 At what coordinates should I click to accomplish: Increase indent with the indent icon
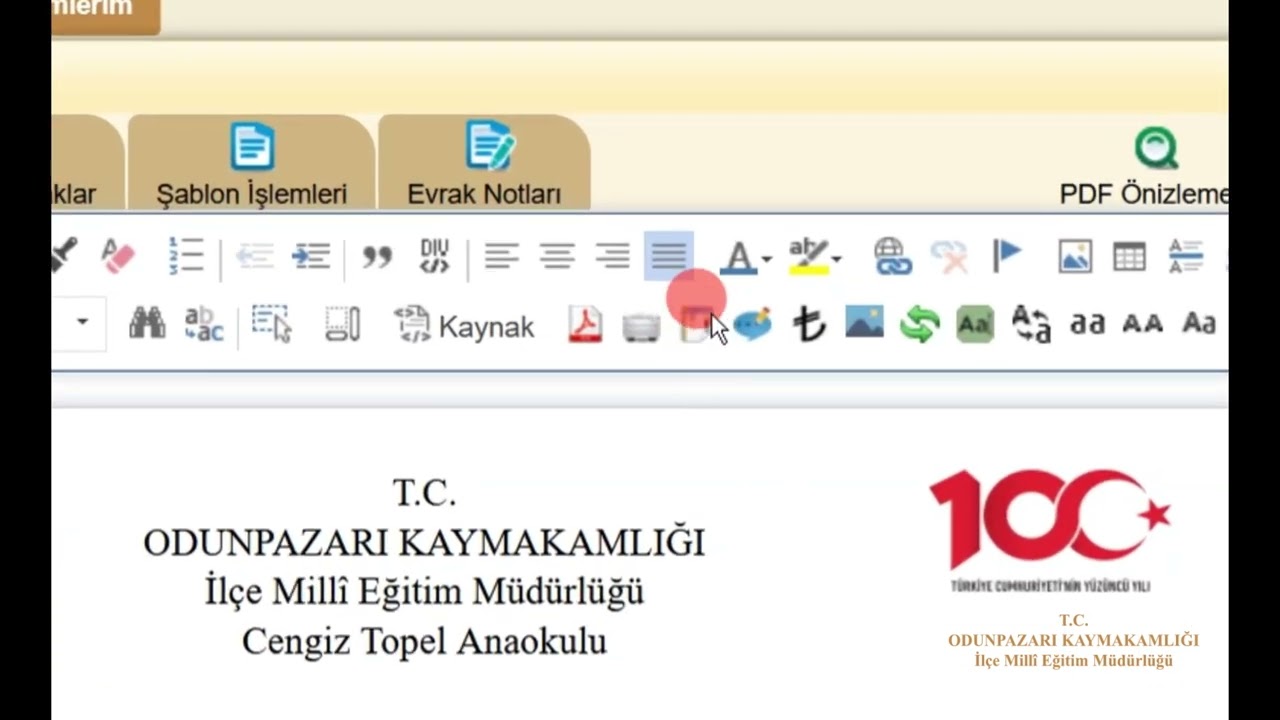tap(311, 257)
